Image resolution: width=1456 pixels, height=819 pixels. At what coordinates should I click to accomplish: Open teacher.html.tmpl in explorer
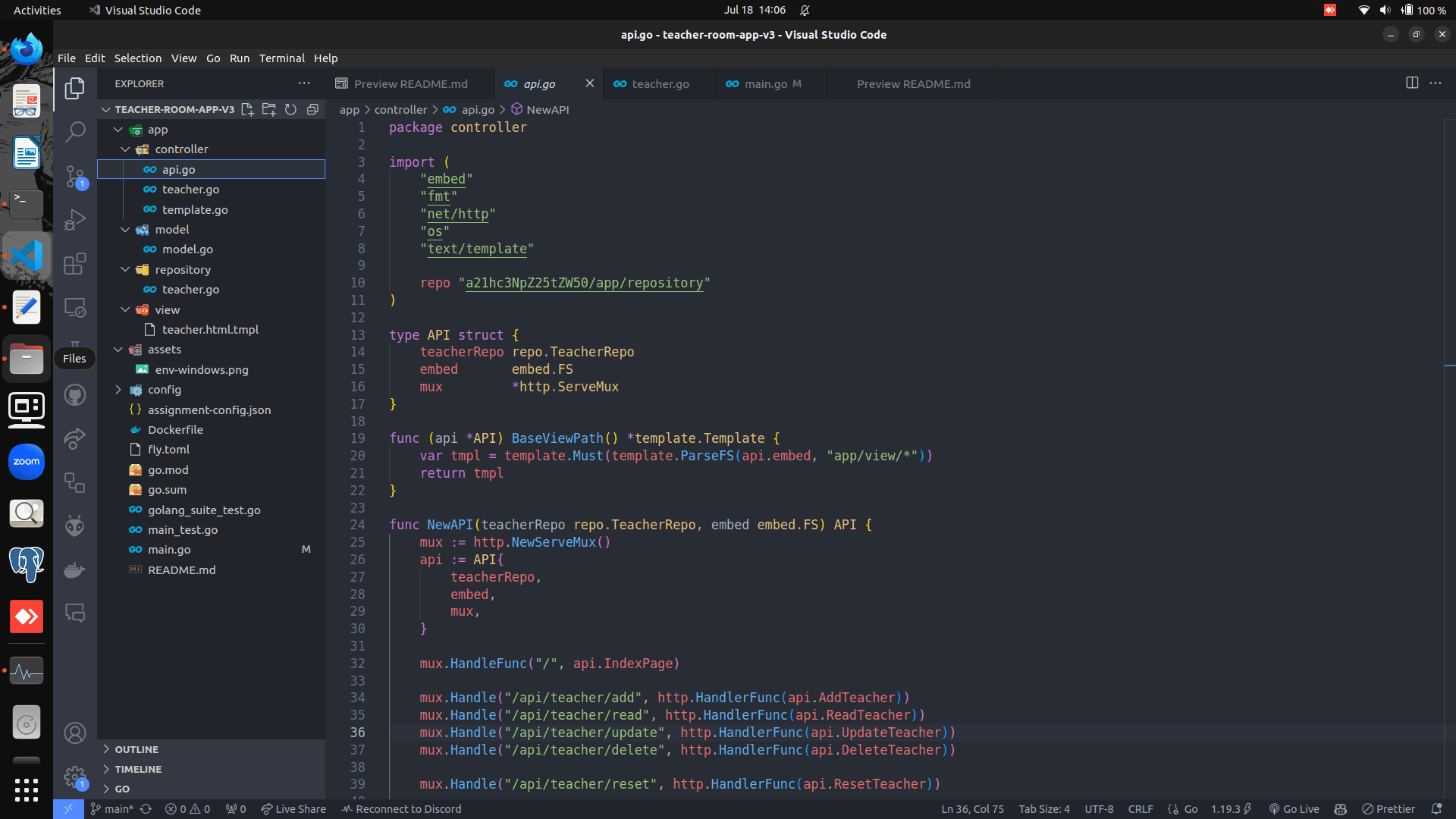coord(210,330)
